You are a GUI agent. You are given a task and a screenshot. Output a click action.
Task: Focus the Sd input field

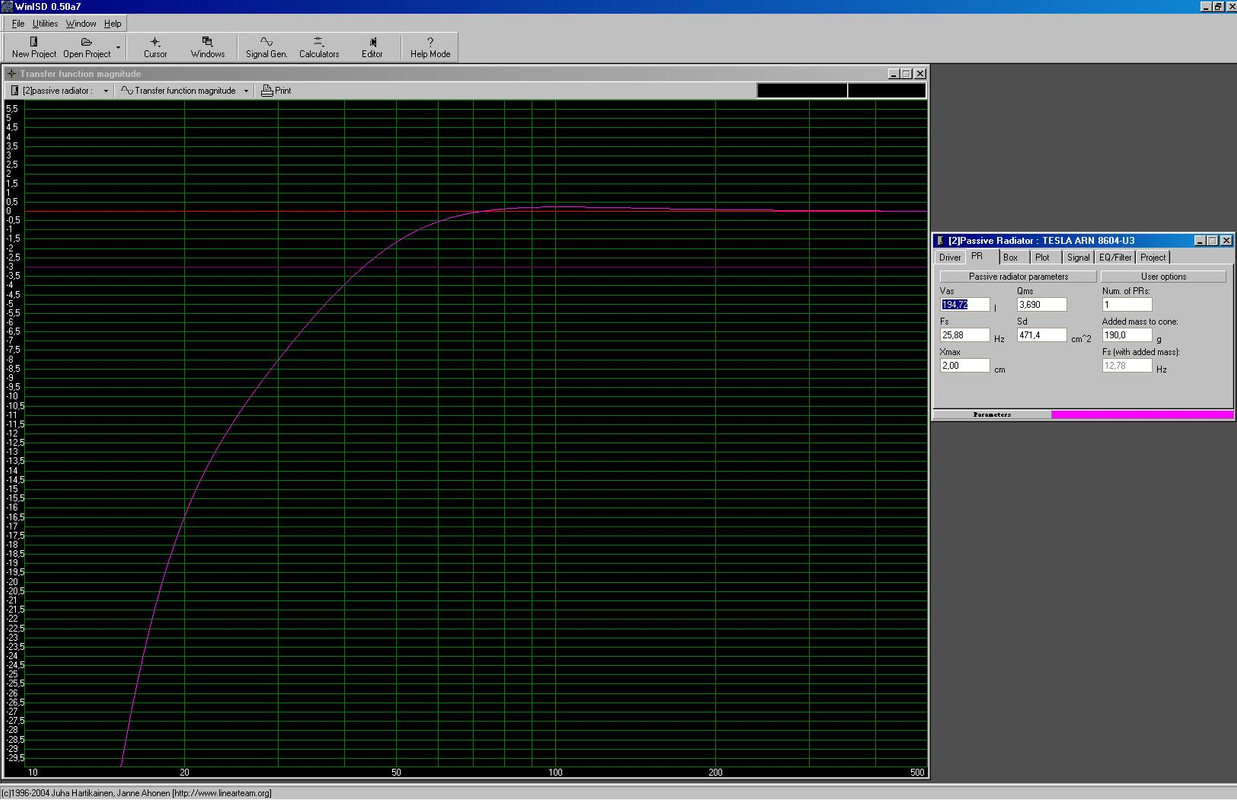coord(1042,335)
